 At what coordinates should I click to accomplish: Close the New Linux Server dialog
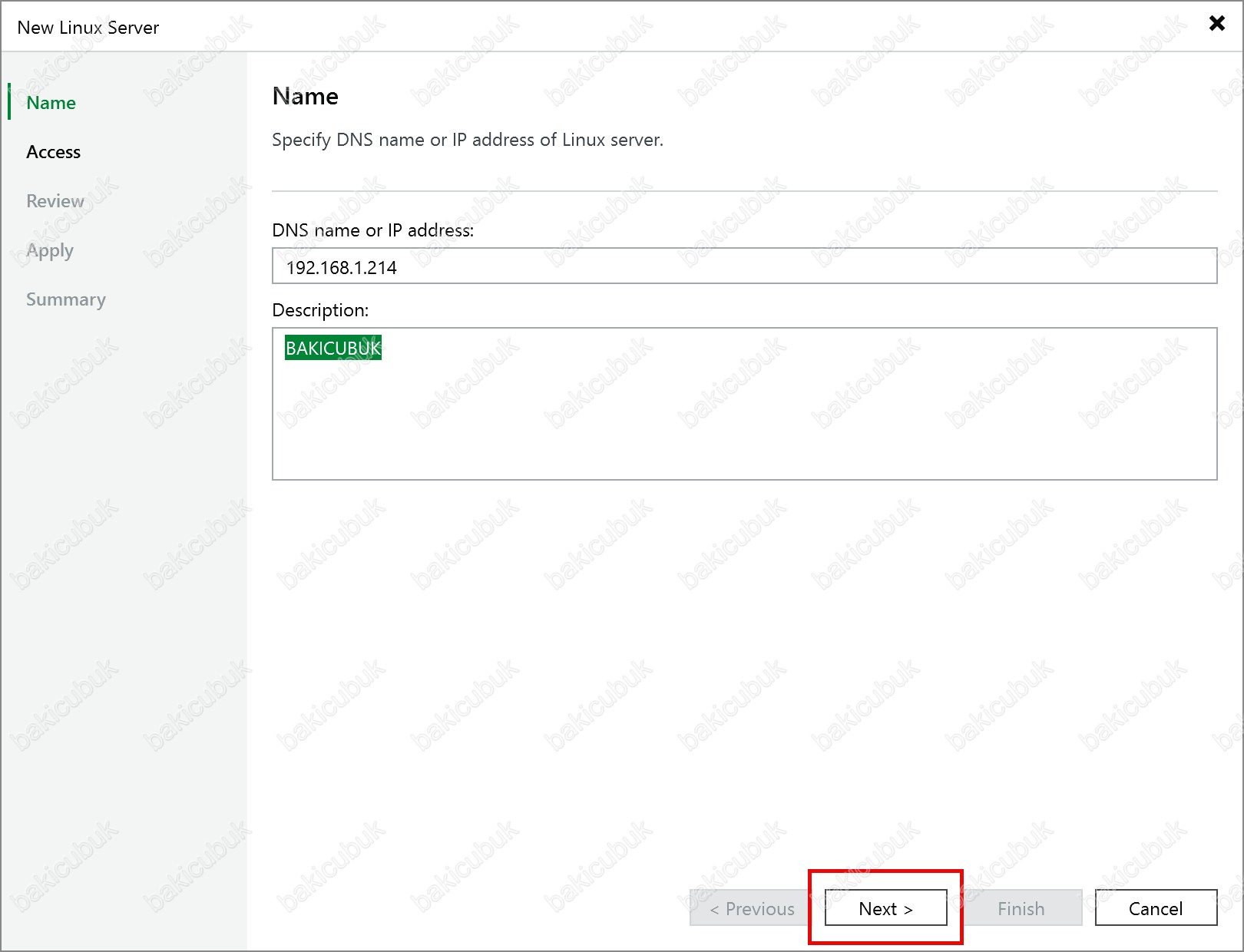[1216, 23]
